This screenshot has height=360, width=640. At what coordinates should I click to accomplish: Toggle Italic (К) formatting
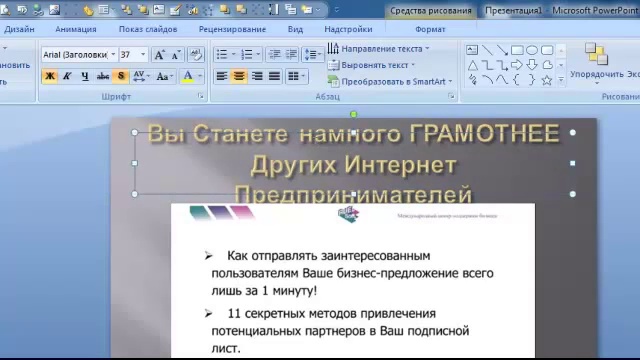click(67, 76)
